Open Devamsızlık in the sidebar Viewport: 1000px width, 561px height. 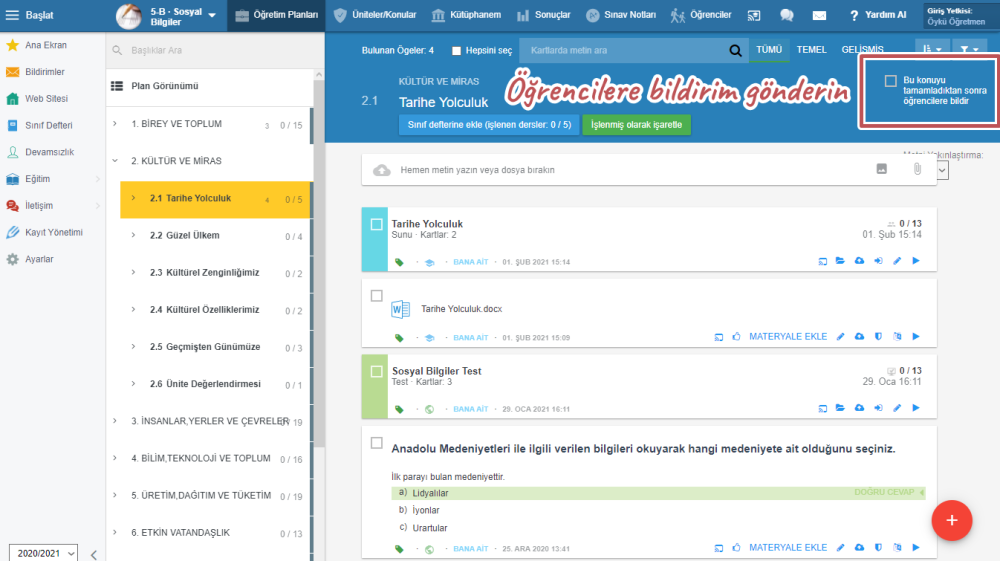tap(49, 152)
